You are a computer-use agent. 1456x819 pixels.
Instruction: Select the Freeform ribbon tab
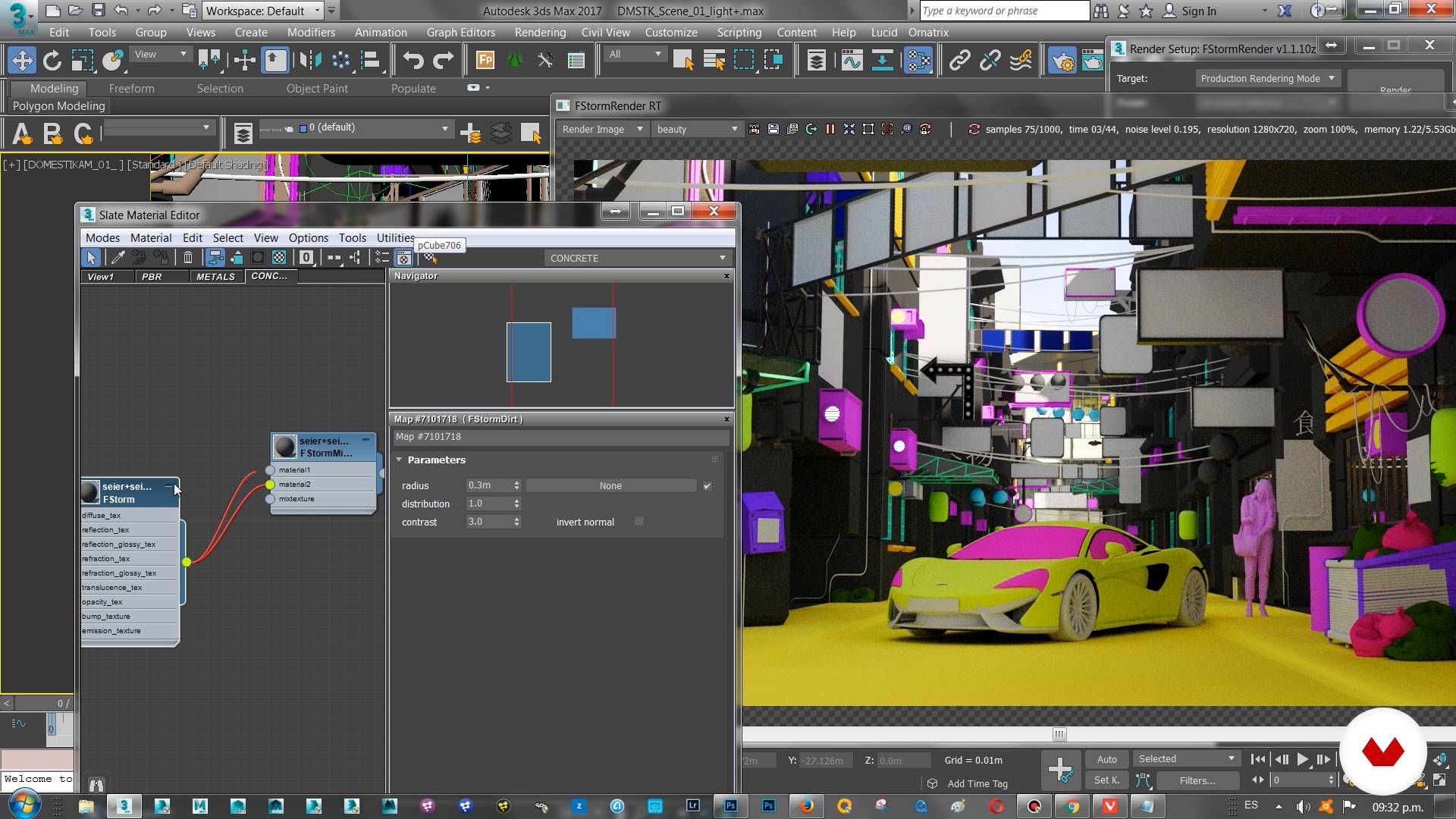131,89
